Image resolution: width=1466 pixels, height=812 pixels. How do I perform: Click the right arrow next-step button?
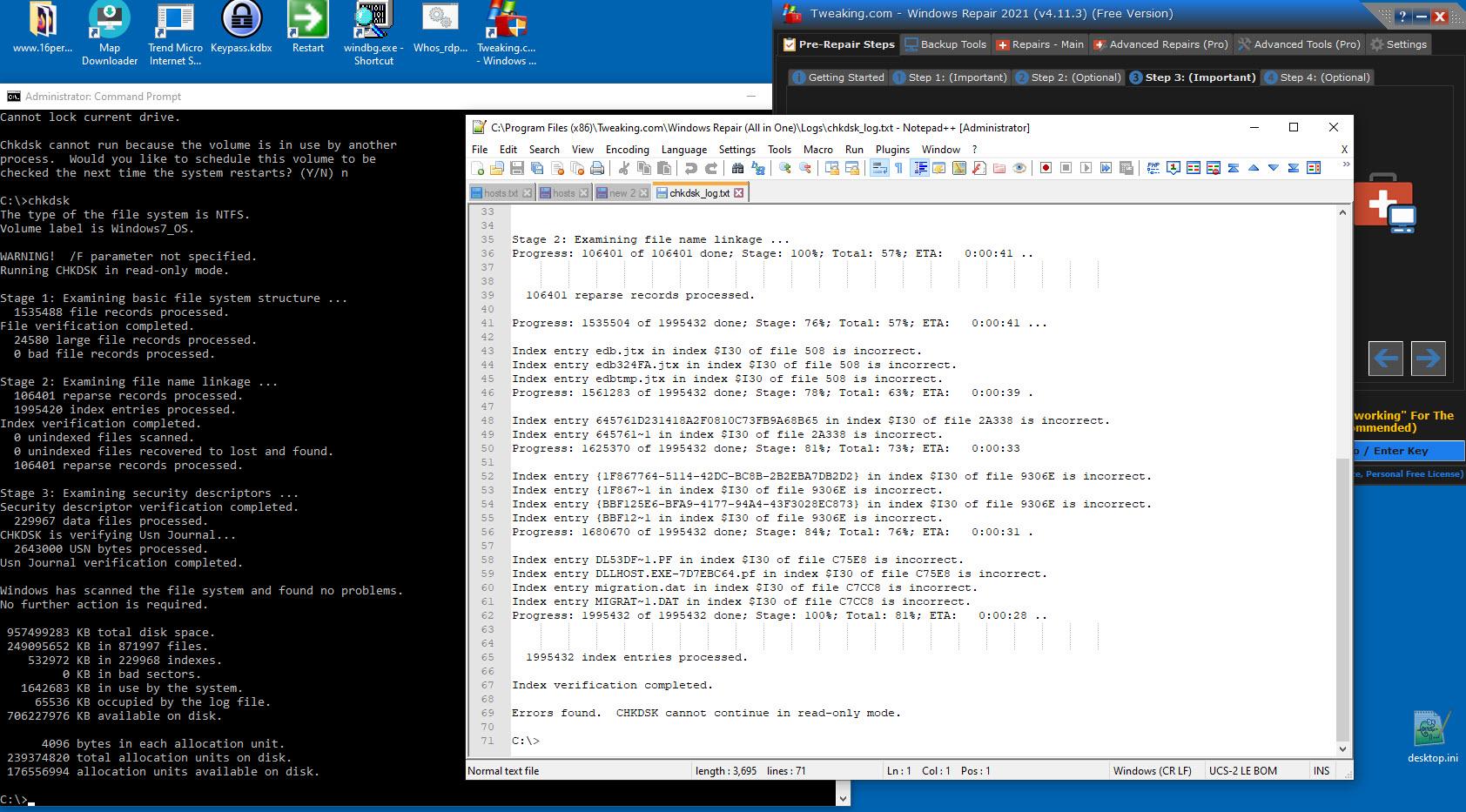click(x=1428, y=358)
